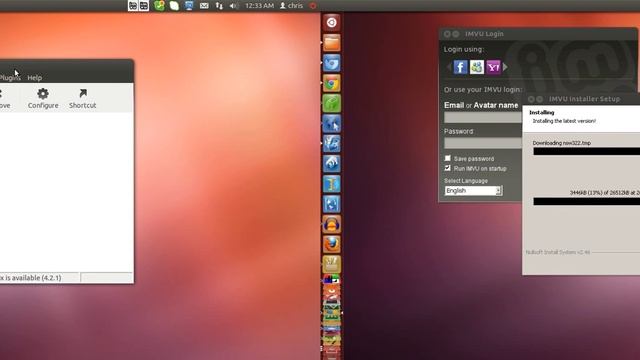Viewport: 640px width, 360px height.
Task: Log in with the Facebook icon
Action: tap(460, 67)
